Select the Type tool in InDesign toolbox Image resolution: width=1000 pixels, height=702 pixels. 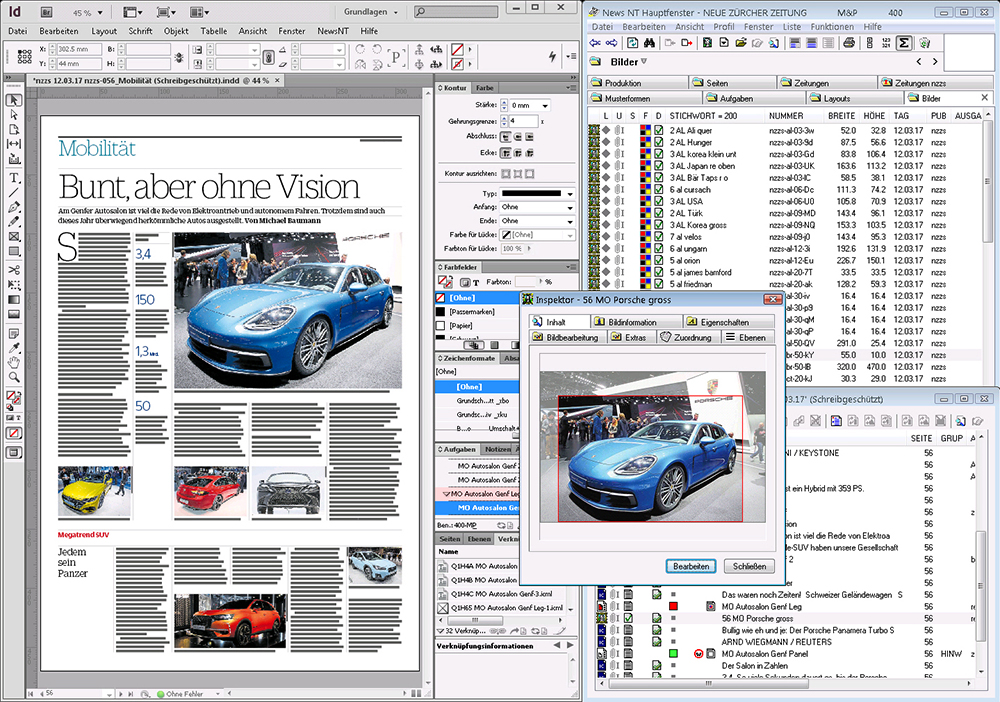tap(14, 178)
